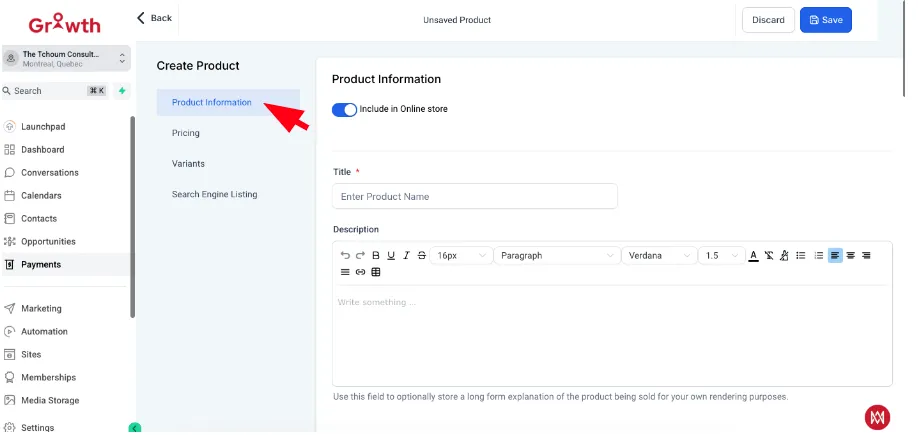Open the Paragraph style dropdown

pyautogui.click(x=557, y=256)
